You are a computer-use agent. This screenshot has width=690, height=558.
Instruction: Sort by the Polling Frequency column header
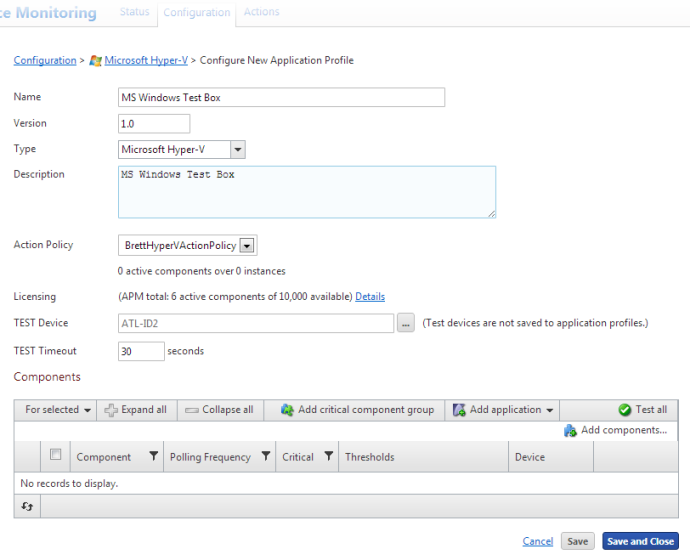coord(210,457)
